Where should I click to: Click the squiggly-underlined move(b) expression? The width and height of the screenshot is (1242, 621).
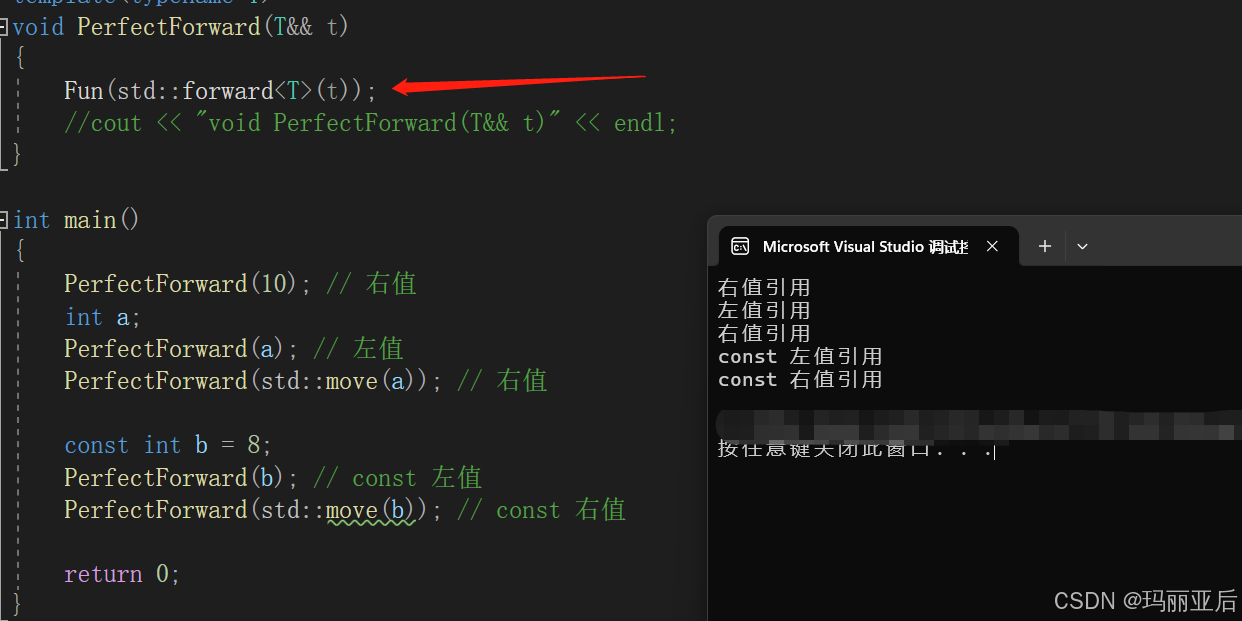click(370, 510)
